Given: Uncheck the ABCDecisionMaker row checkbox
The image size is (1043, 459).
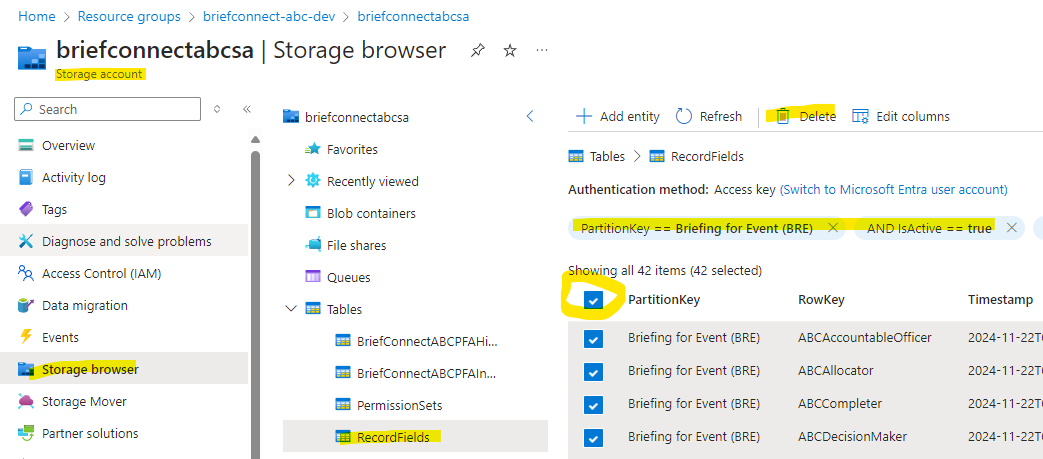Looking at the screenshot, I should click(593, 437).
